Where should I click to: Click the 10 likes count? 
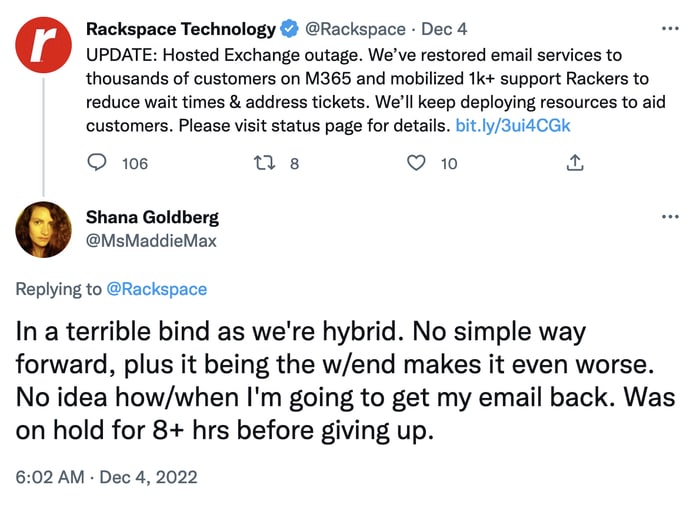coord(449,164)
